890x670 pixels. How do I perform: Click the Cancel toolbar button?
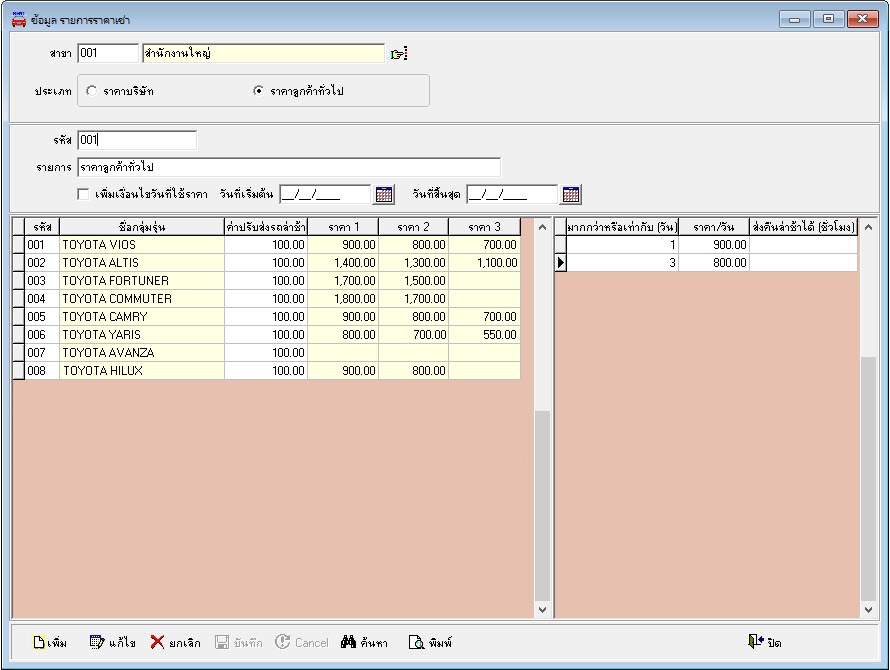[302, 642]
